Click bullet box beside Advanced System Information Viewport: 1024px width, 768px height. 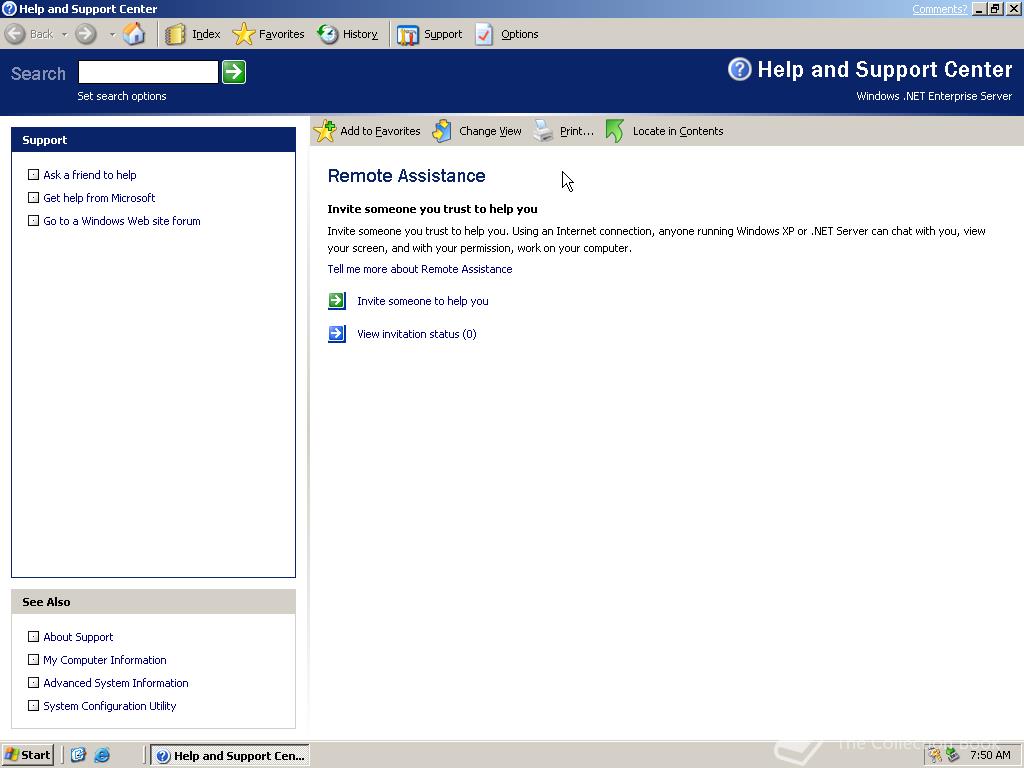(33, 682)
